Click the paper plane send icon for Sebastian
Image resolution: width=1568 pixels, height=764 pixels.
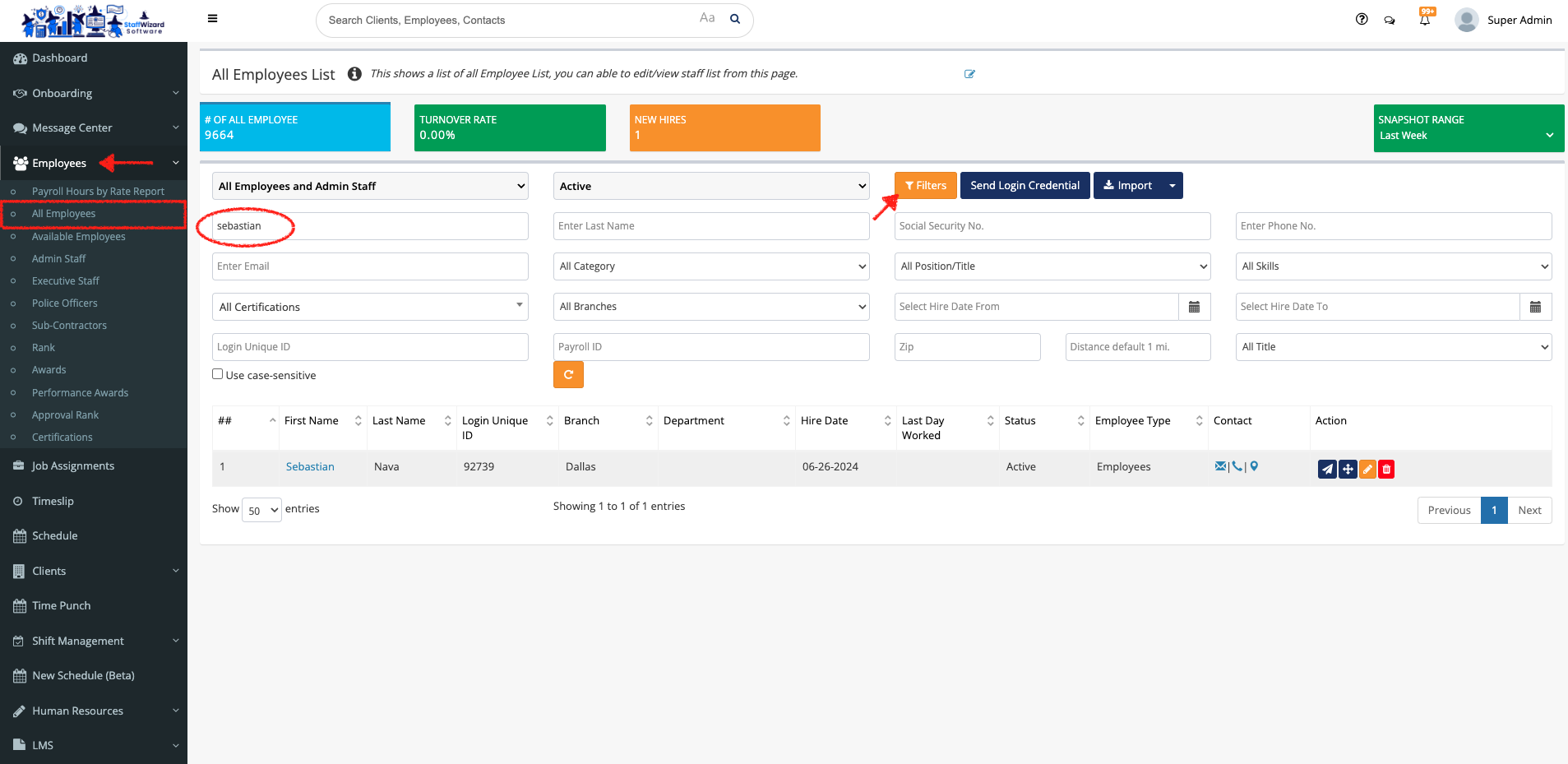pyautogui.click(x=1327, y=469)
